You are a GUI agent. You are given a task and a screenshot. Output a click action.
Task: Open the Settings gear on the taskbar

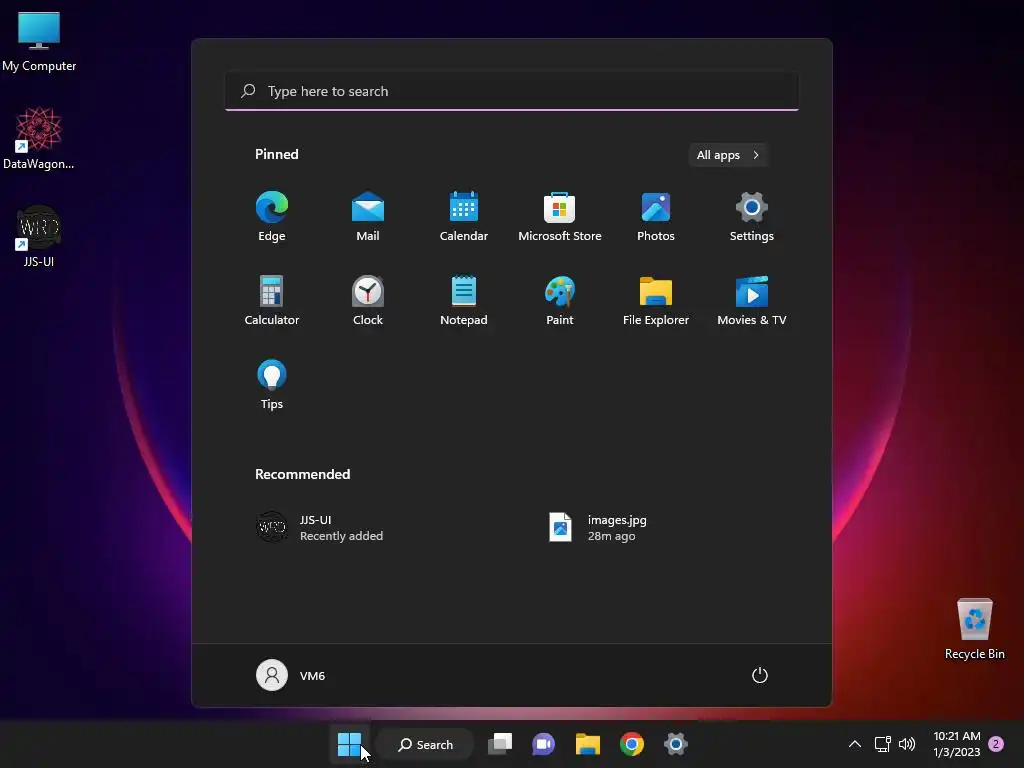pos(675,744)
